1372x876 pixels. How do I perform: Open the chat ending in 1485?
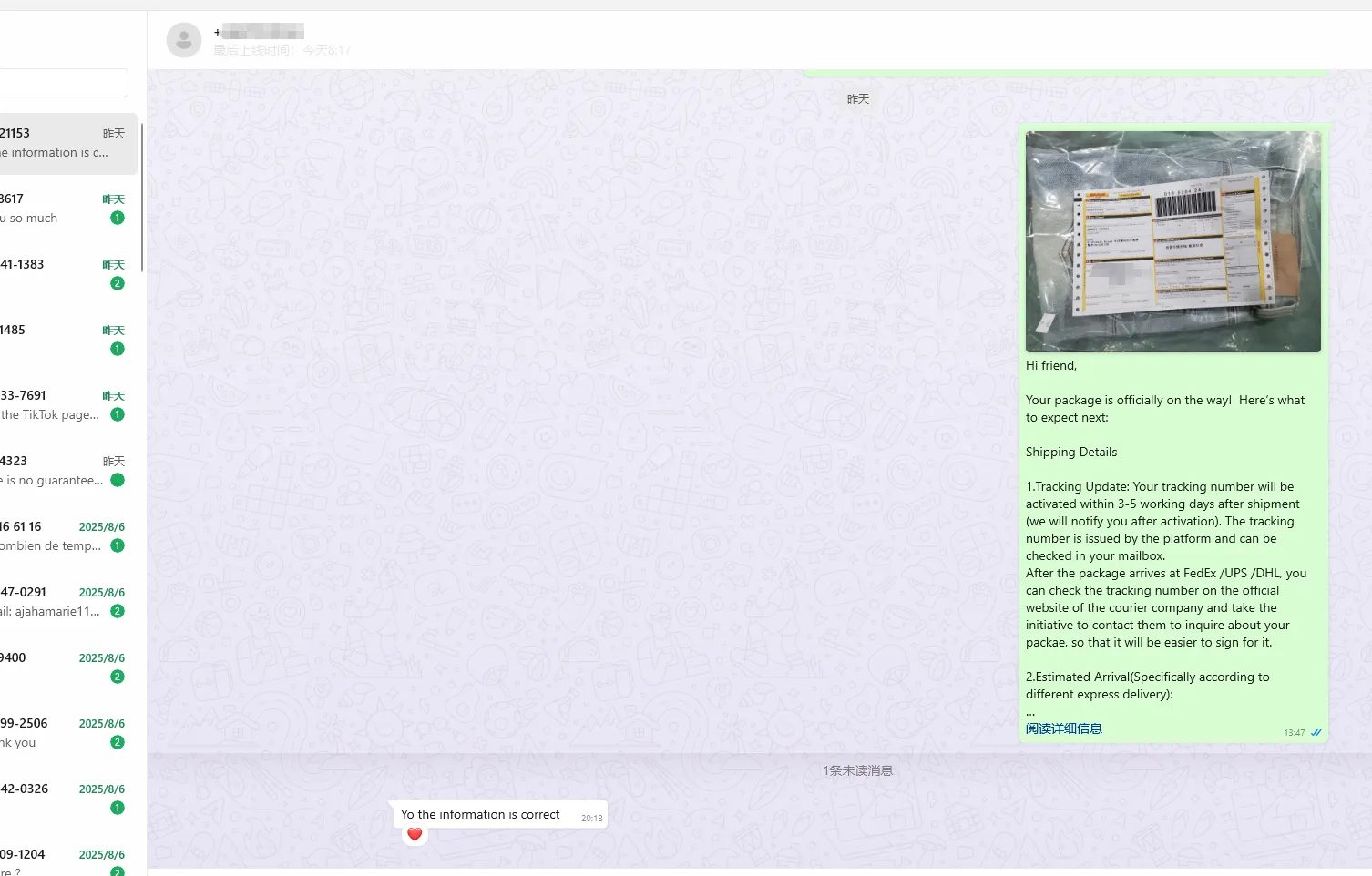pyautogui.click(x=50, y=339)
